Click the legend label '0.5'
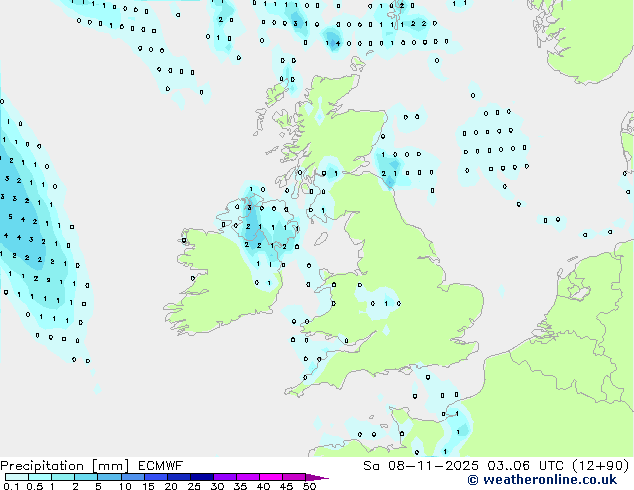The height and width of the screenshot is (490, 634). coord(35,486)
